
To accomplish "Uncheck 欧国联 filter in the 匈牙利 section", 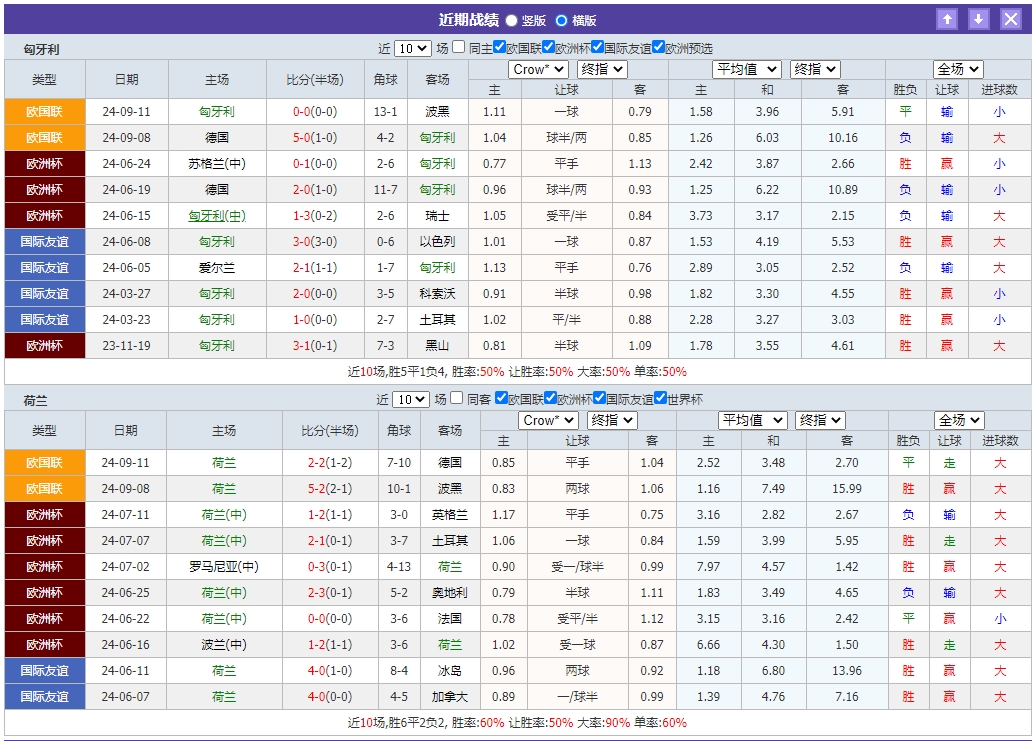I will coord(499,45).
